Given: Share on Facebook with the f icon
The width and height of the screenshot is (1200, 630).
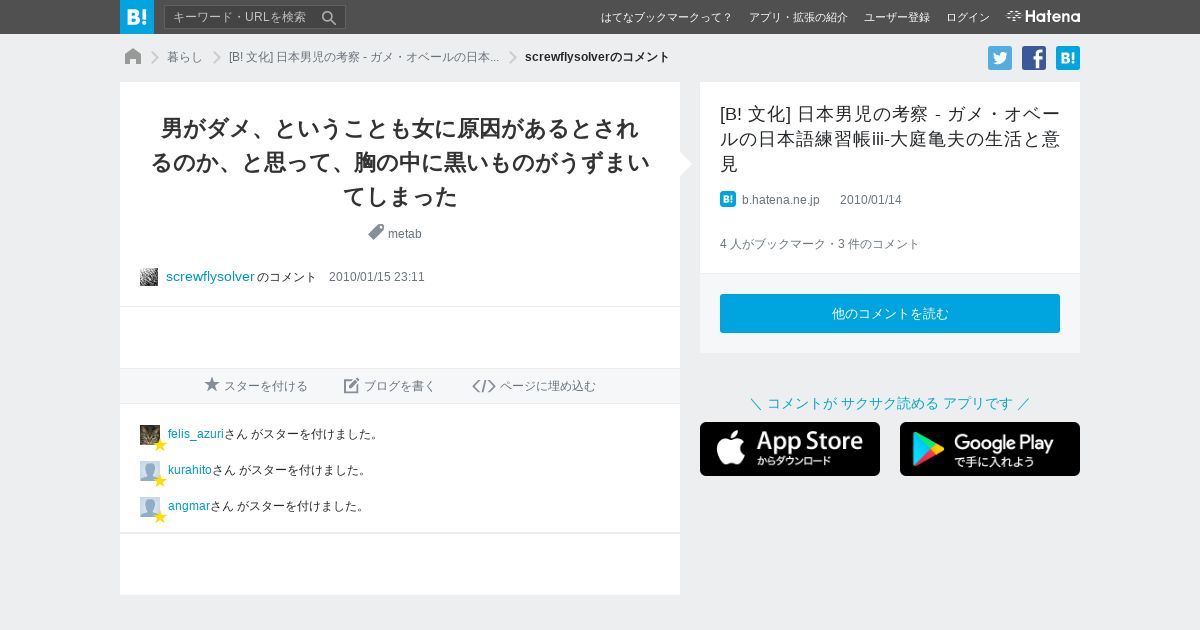Looking at the screenshot, I should [x=1034, y=58].
